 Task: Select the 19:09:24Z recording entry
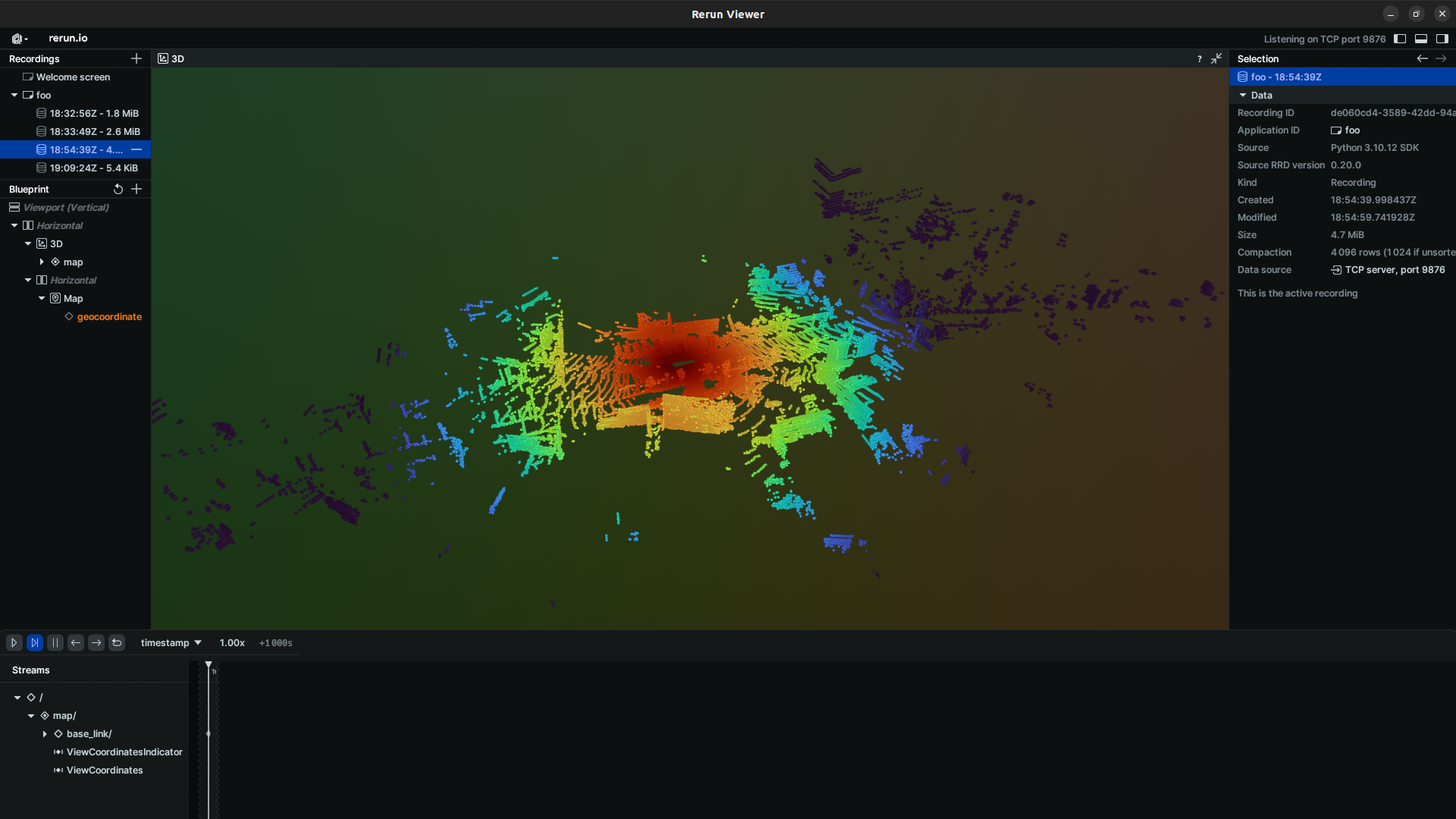[x=86, y=168]
